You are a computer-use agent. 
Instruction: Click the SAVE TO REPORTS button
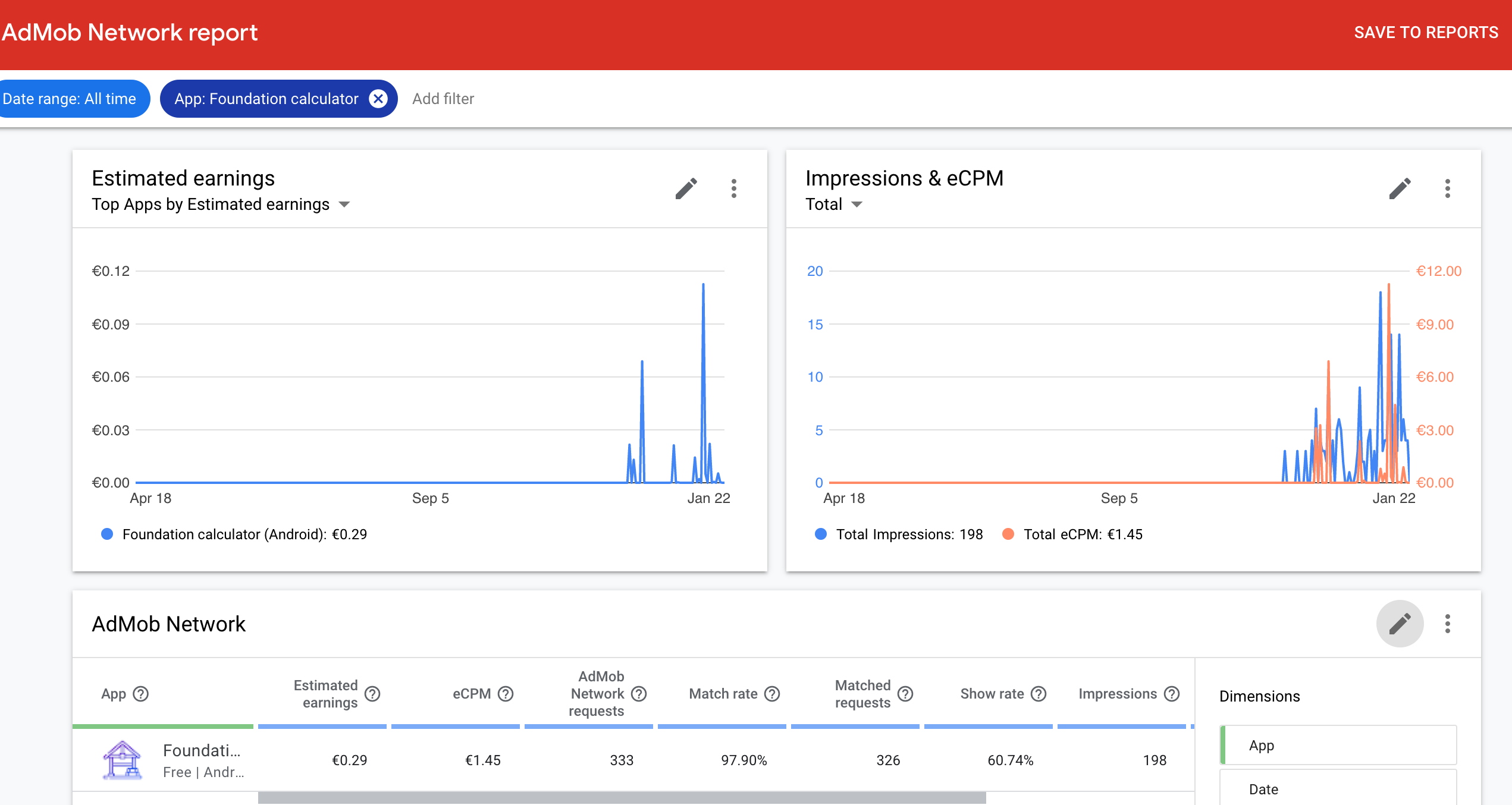(1426, 33)
